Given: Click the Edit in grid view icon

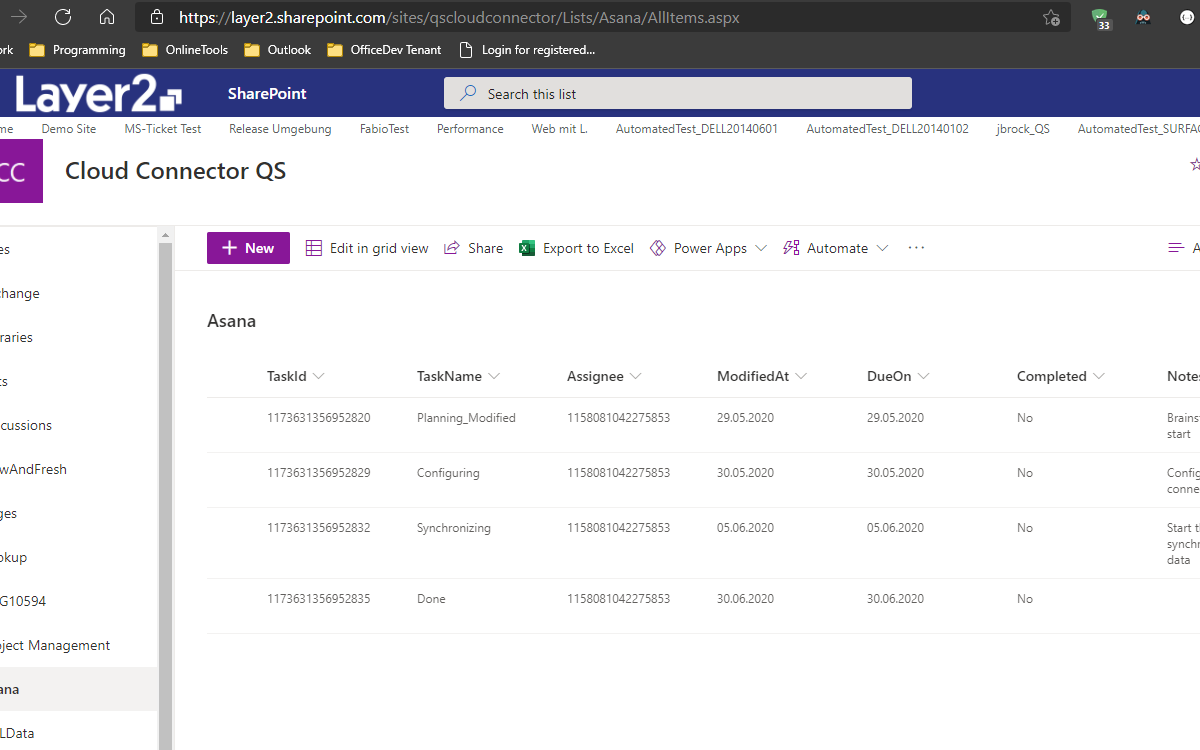Looking at the screenshot, I should (x=314, y=248).
